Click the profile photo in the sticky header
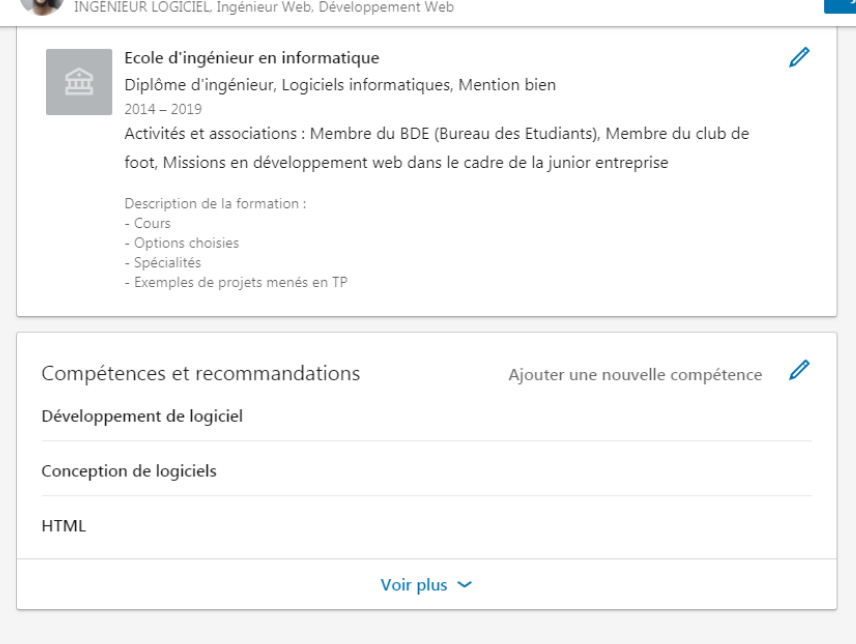856x644 pixels. (42, 7)
